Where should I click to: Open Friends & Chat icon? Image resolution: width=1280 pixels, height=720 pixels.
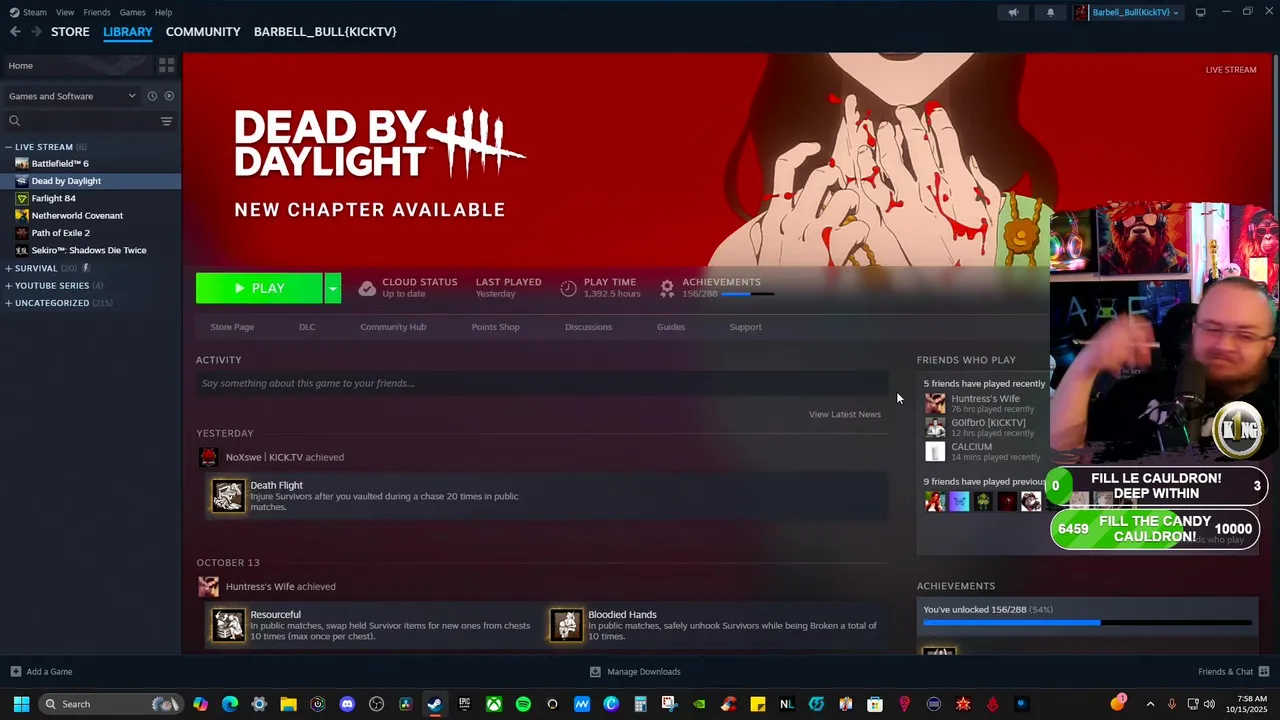pyautogui.click(x=1264, y=672)
